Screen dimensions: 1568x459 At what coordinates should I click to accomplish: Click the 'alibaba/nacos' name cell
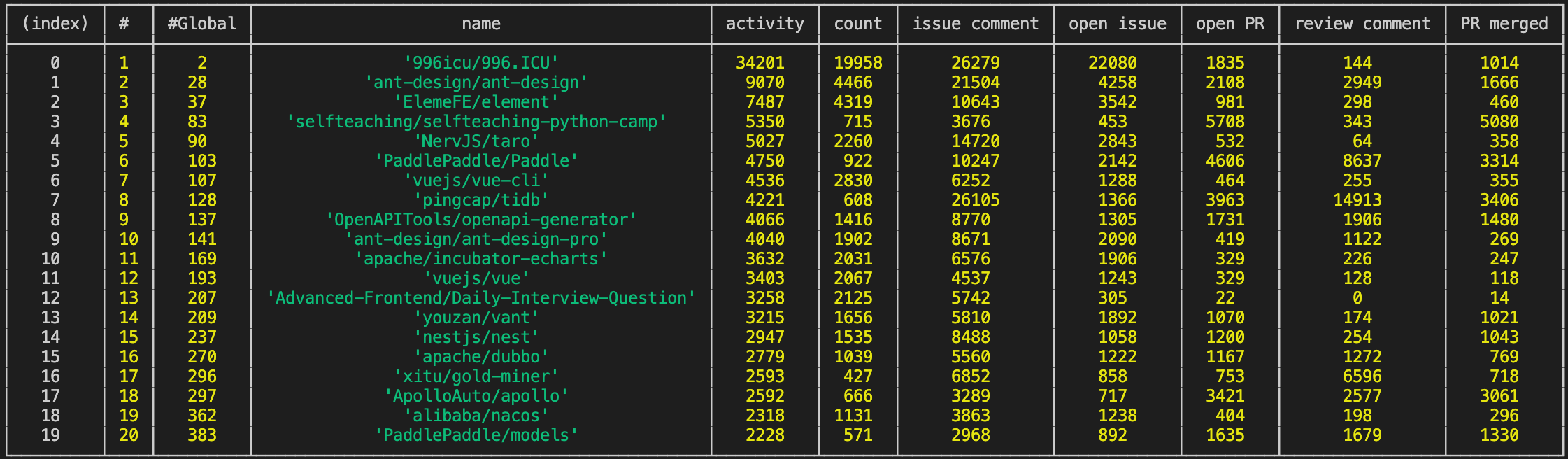[476, 416]
